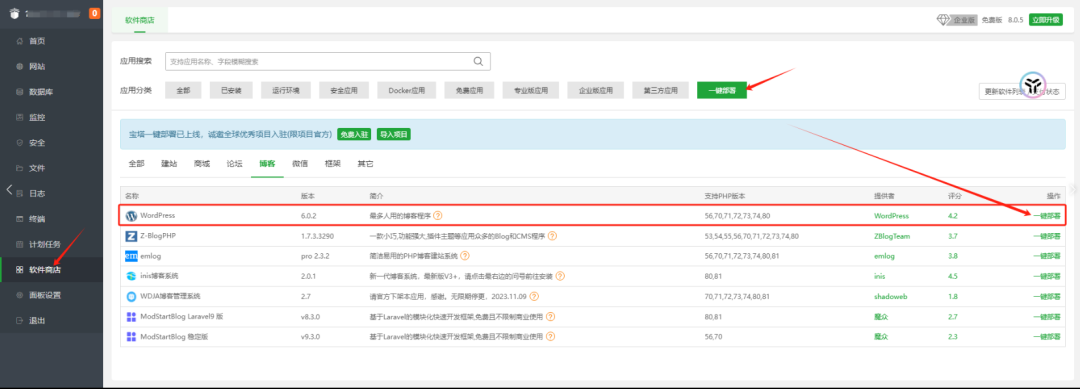Click the green 免费入驻 button
The height and width of the screenshot is (389, 1080).
[354, 134]
